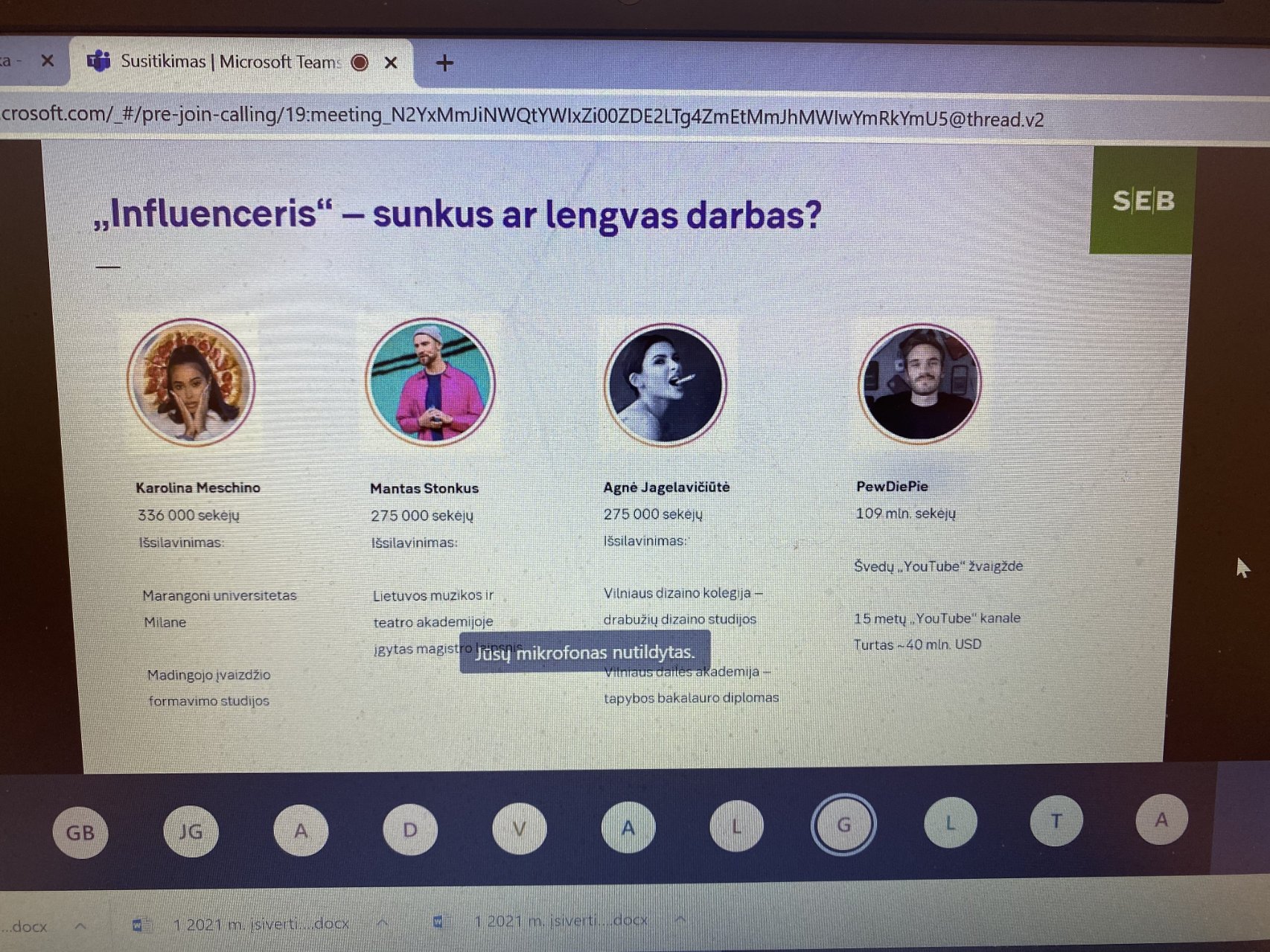Click the T participant avatar

(1056, 821)
